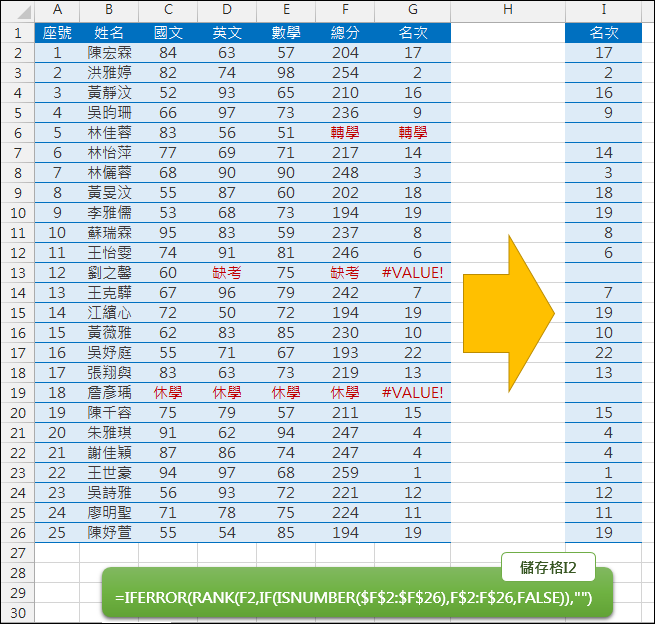This screenshot has height=624, width=655.
Task: Click the 國文 header cell
Action: (x=168, y=33)
